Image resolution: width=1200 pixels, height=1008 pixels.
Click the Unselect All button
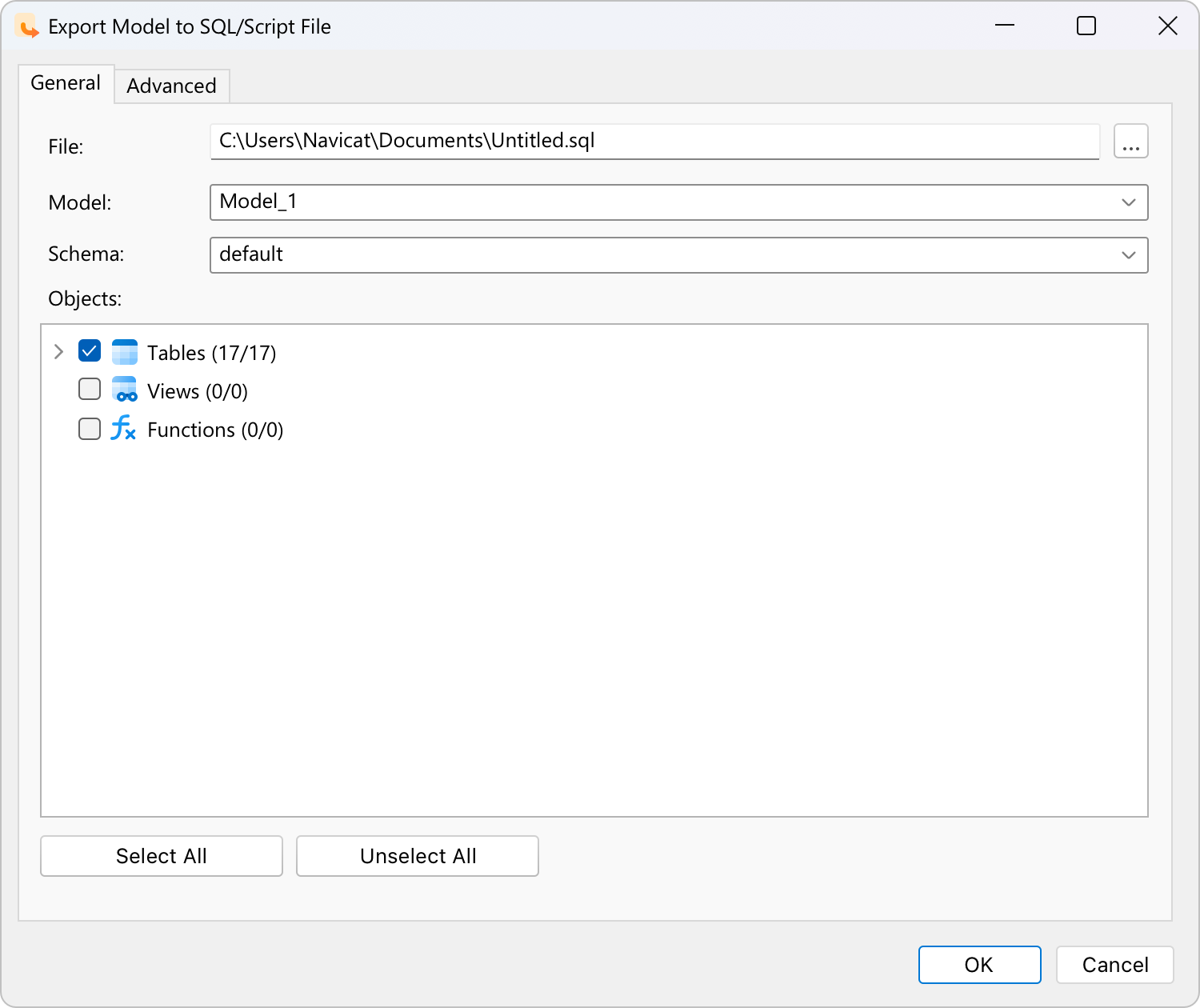pos(417,856)
